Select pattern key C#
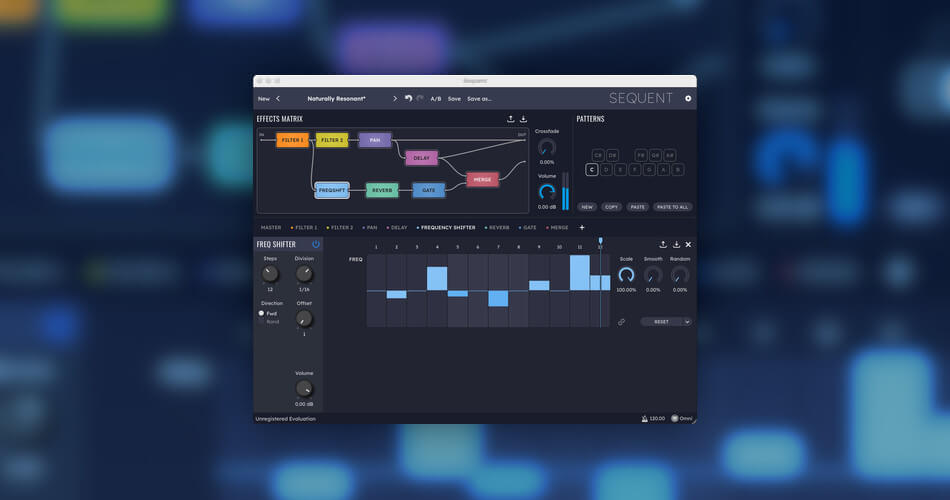 [x=598, y=155]
